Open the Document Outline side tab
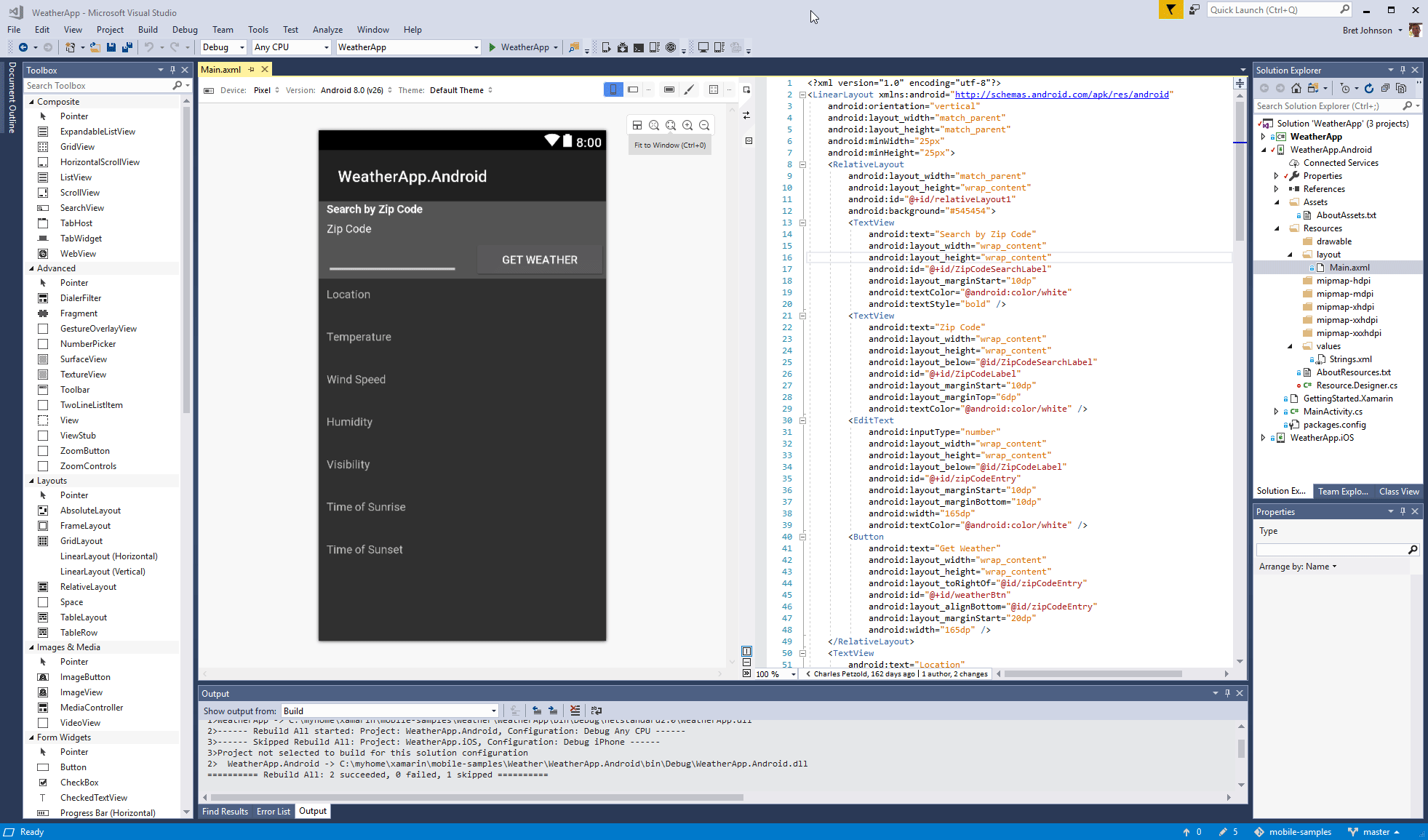 12,97
